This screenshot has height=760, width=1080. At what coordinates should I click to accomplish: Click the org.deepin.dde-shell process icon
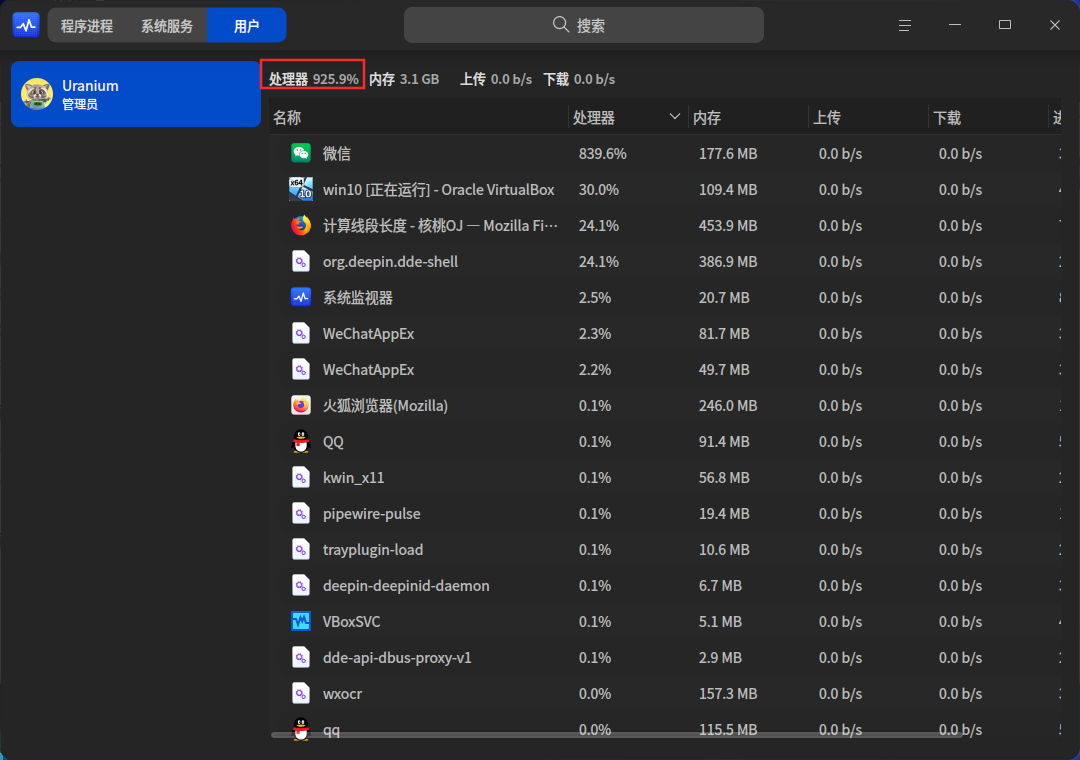click(301, 261)
